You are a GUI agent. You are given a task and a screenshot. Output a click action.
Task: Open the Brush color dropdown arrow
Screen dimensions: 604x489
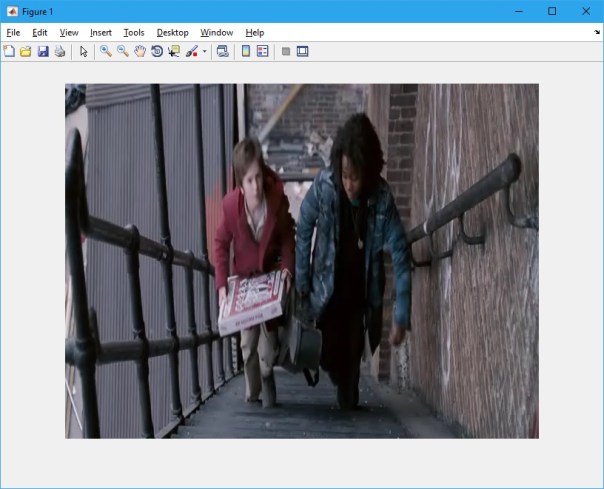pos(204,51)
